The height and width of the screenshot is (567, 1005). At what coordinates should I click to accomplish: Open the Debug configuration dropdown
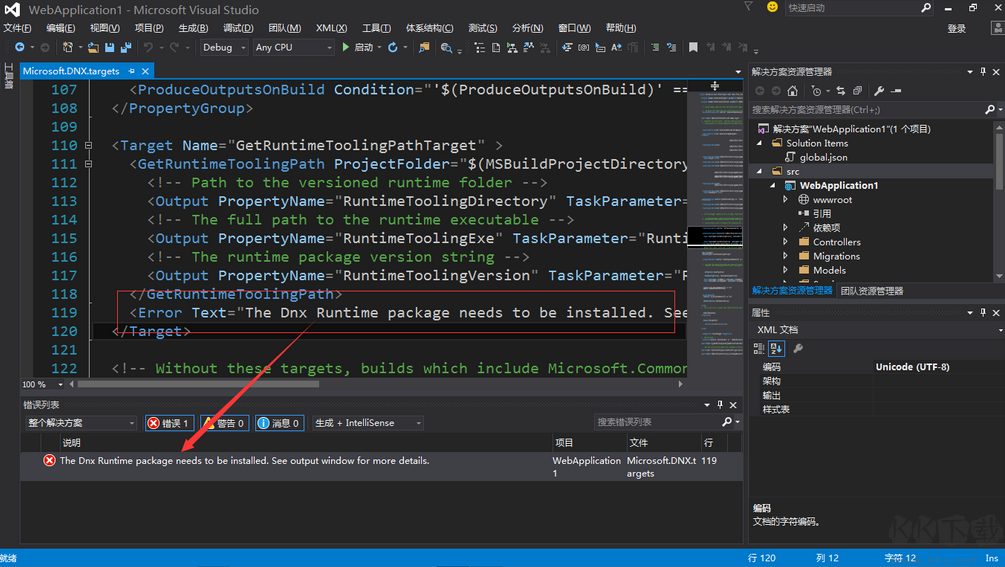(x=223, y=47)
